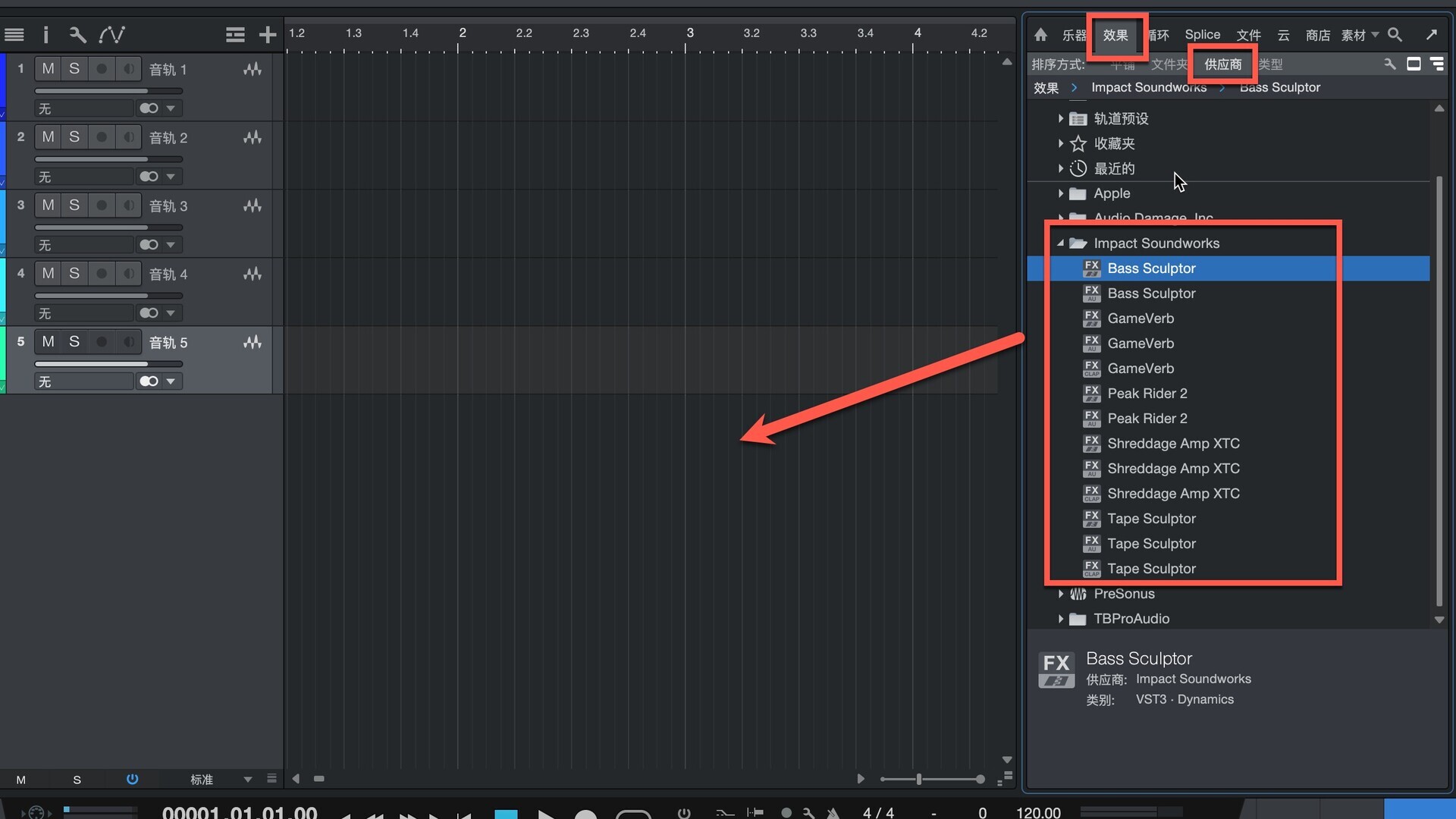Open the Splice tab
1456x819 pixels.
tap(1203, 35)
